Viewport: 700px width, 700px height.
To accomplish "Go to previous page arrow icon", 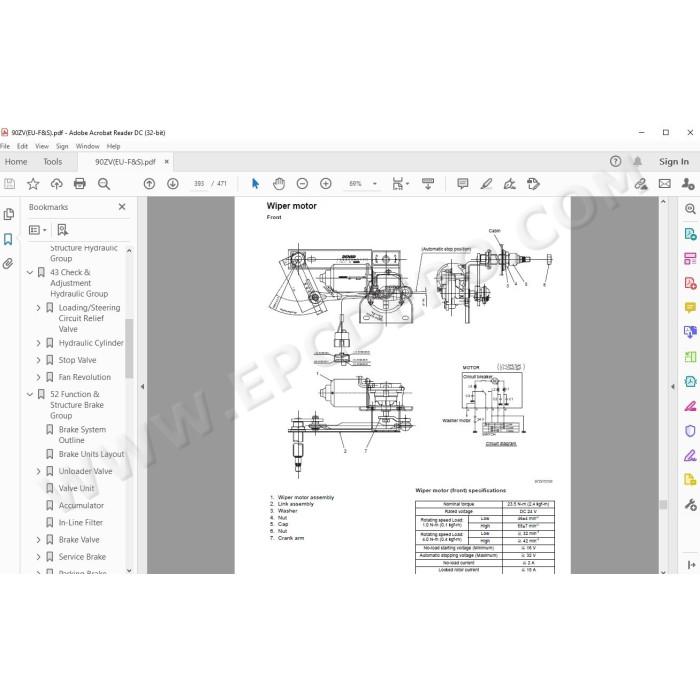I will point(149,183).
